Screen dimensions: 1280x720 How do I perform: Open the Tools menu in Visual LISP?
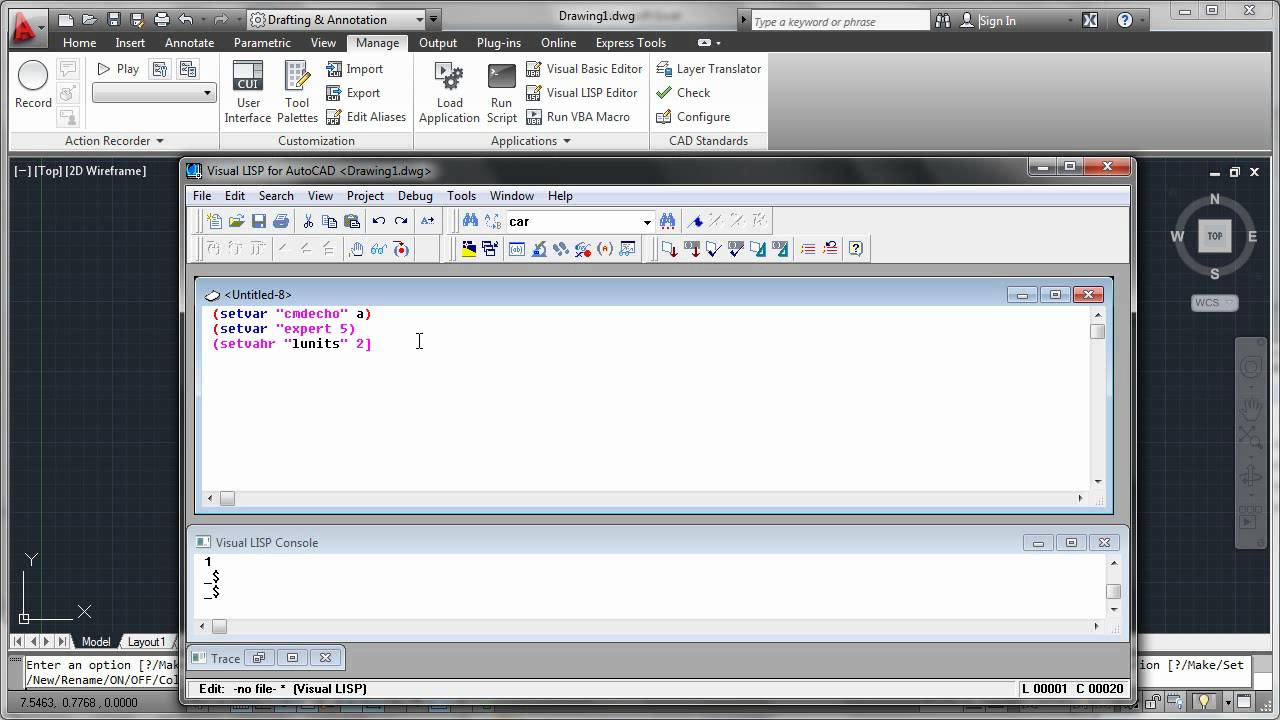pos(461,196)
